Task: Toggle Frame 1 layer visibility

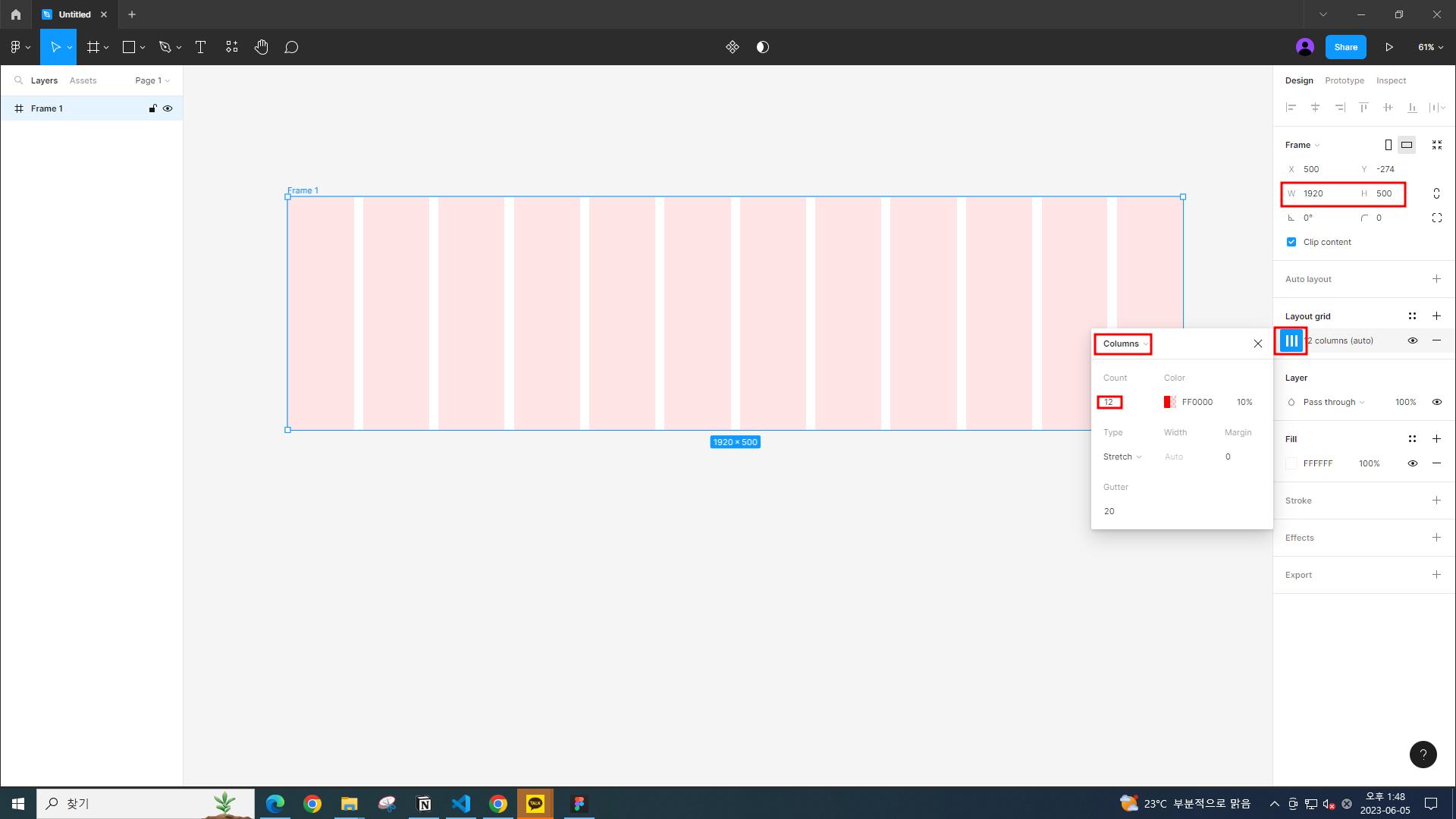Action: [168, 108]
